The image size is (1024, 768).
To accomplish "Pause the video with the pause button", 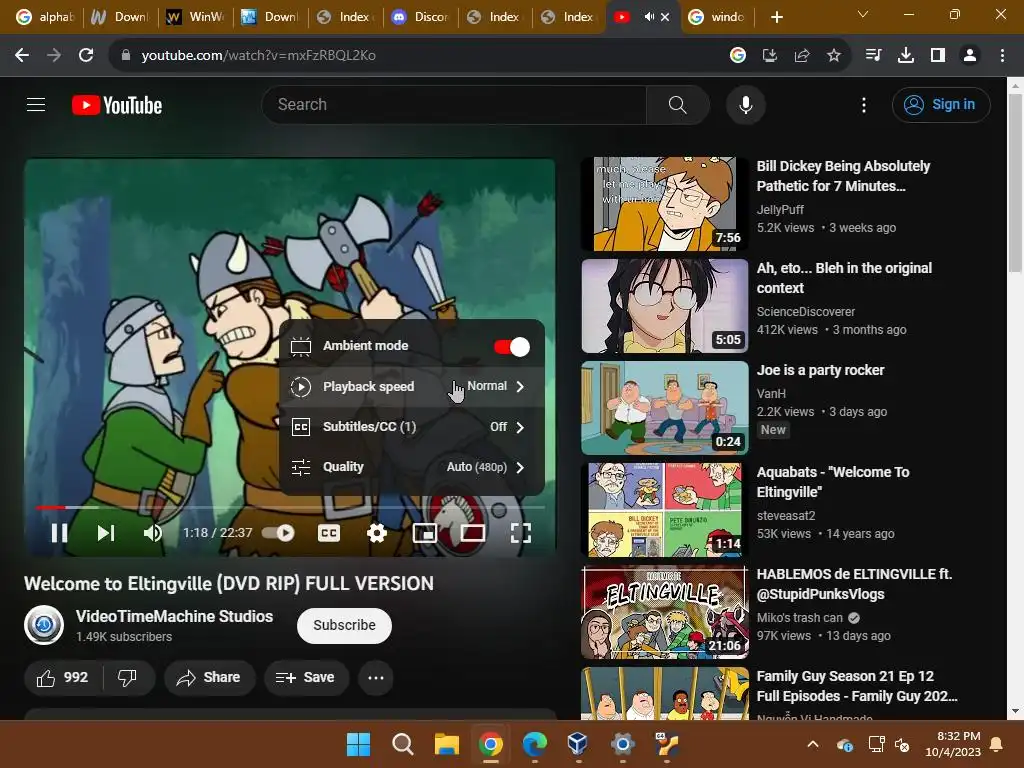I will coord(59,533).
